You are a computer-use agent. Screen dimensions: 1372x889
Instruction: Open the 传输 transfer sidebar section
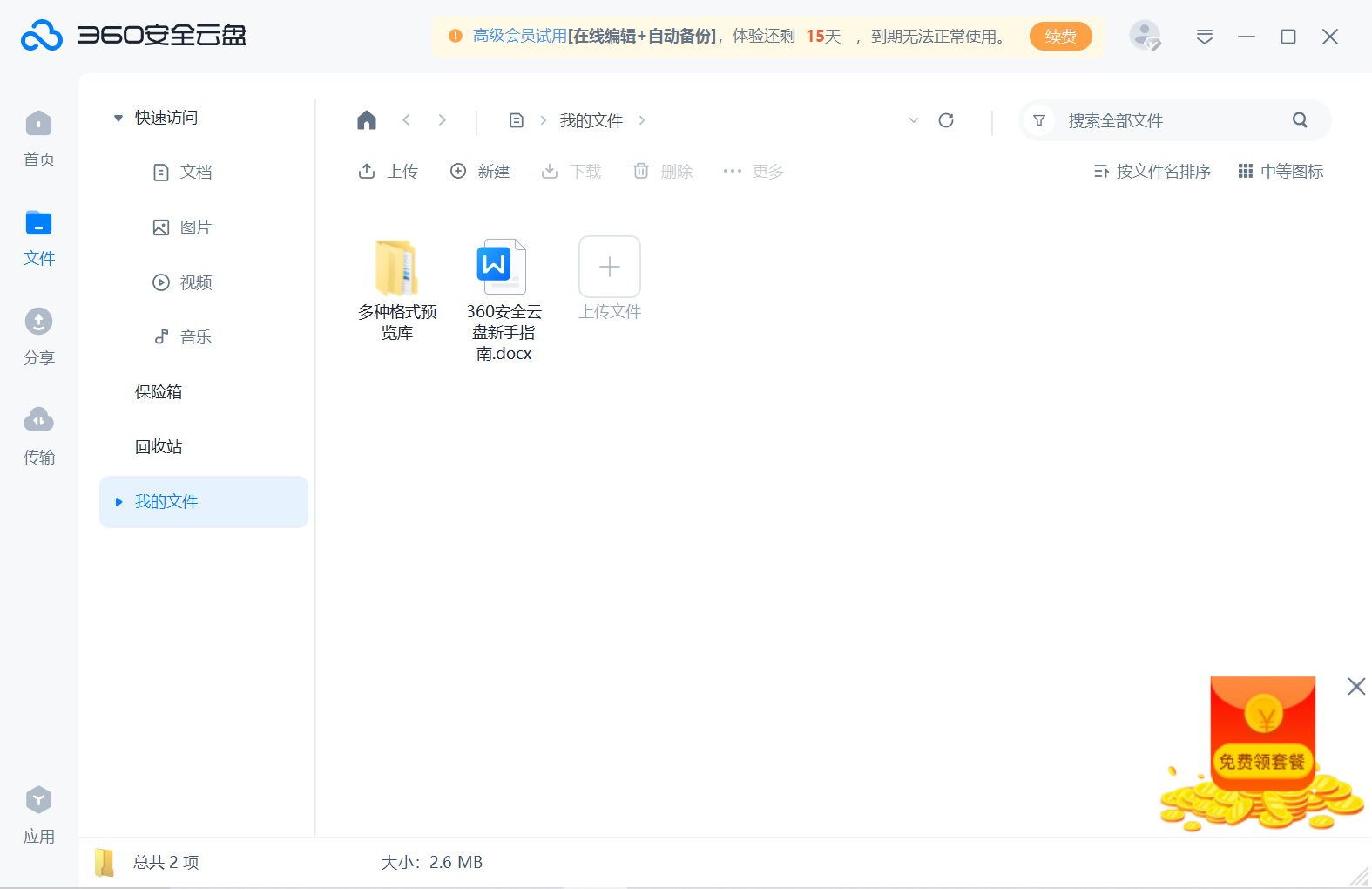38,437
